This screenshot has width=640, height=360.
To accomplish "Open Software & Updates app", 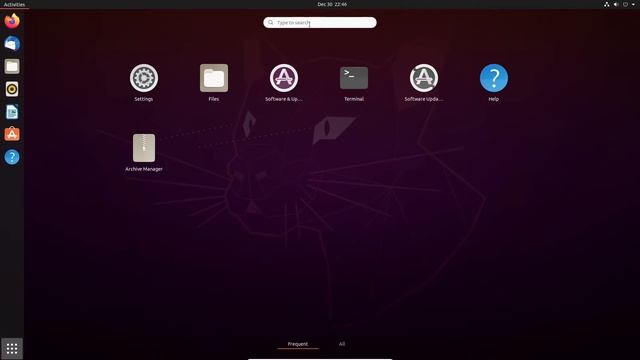I will [284, 78].
